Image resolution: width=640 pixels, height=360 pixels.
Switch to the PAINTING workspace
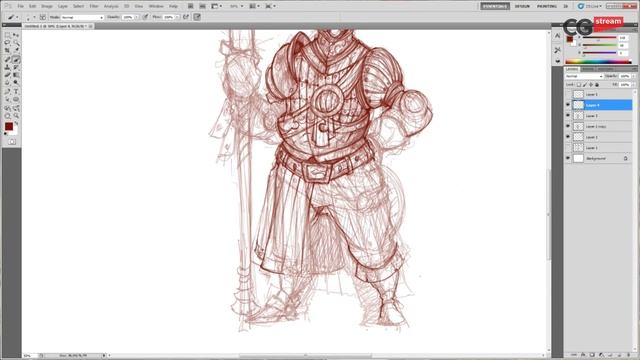547,6
